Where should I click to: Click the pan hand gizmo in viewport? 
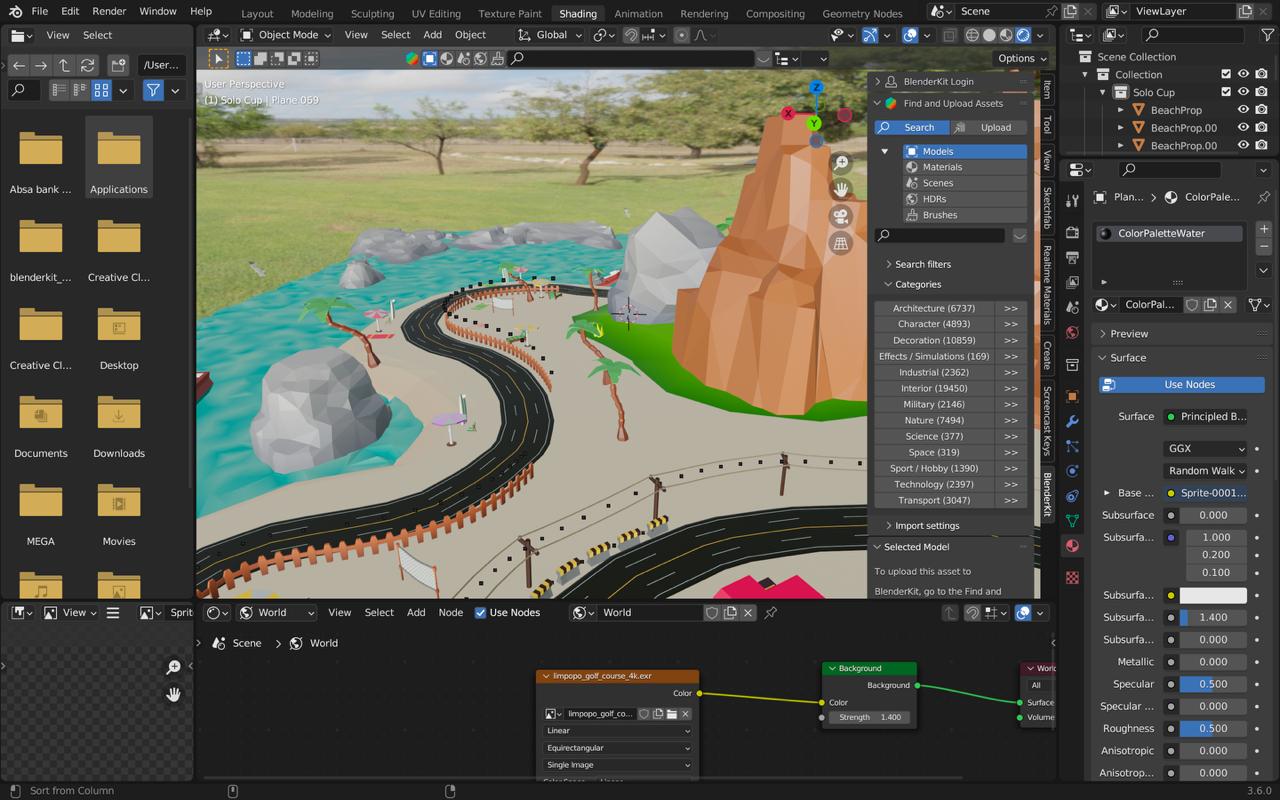(841, 189)
